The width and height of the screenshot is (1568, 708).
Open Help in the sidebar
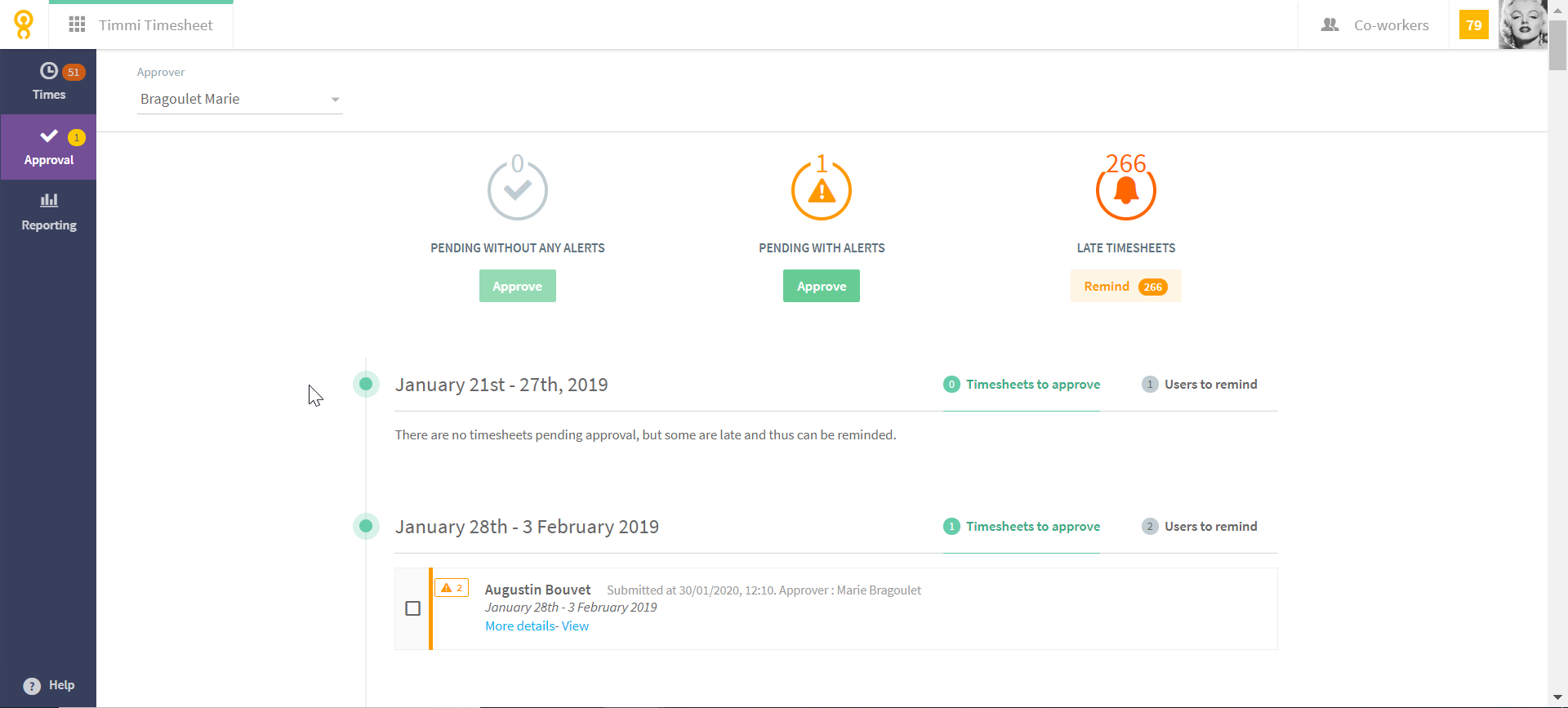point(49,685)
